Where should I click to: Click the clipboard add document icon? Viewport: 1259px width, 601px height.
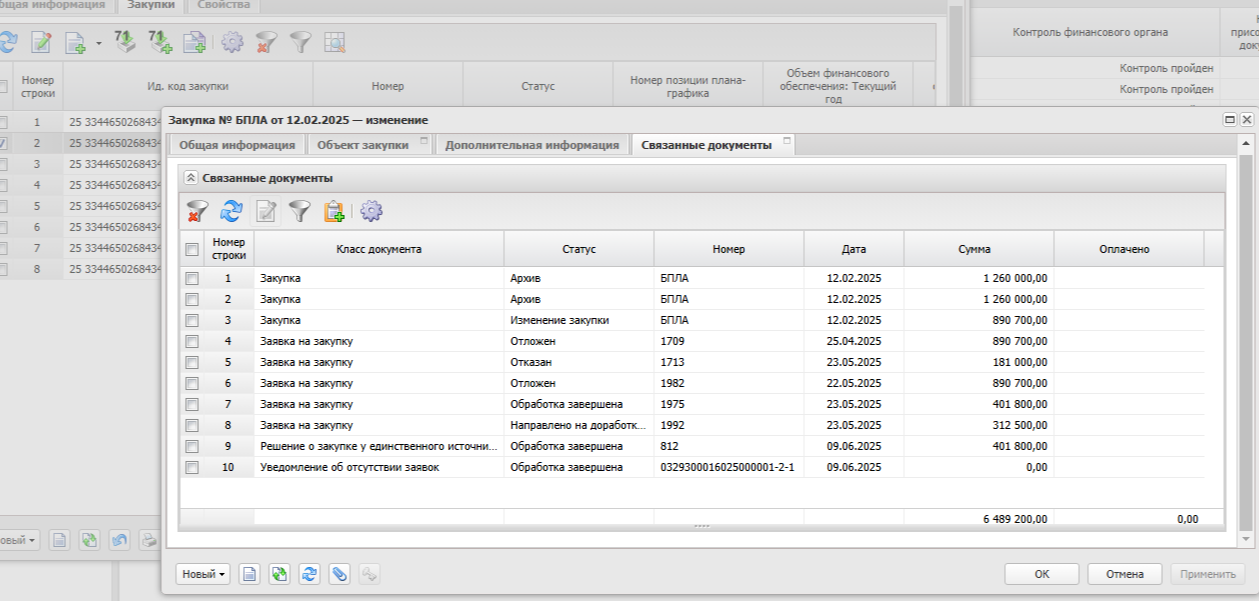[334, 211]
